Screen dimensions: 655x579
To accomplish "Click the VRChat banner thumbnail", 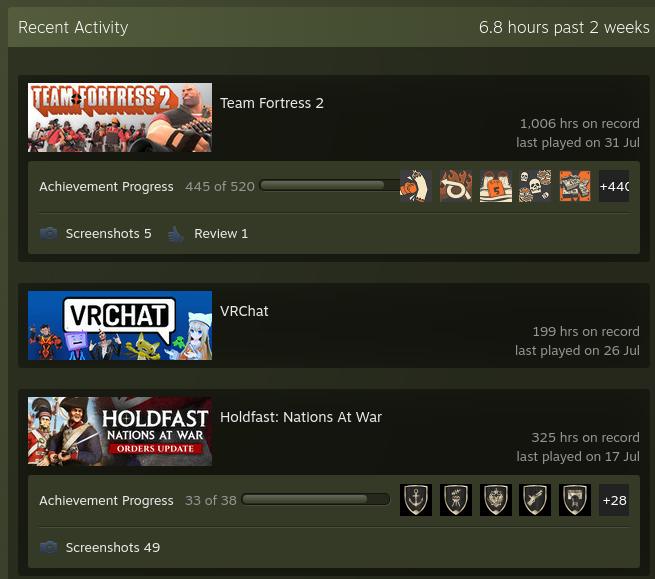I will (120, 325).
